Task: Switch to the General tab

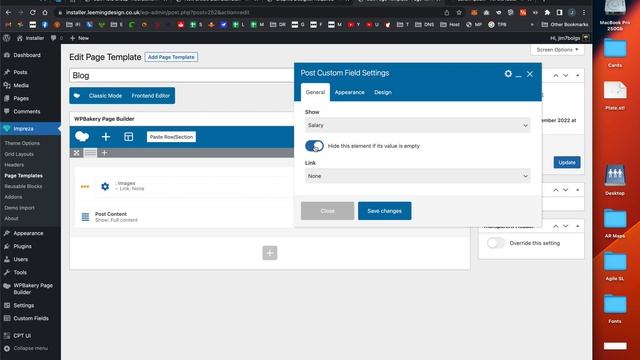Action: coord(315,92)
